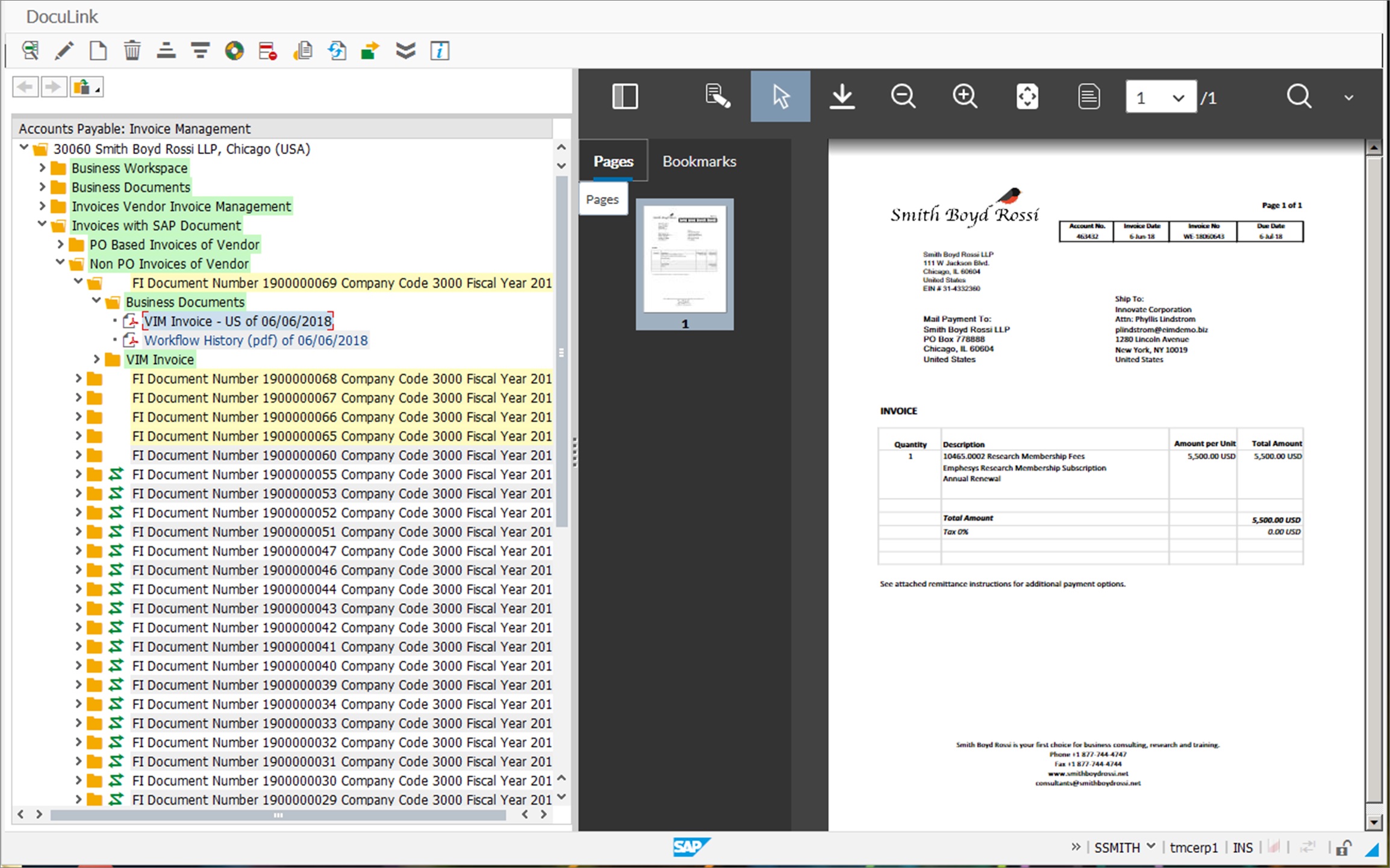This screenshot has height=868, width=1390.
Task: Open the page number dropdown showing 1
Action: tap(1161, 97)
